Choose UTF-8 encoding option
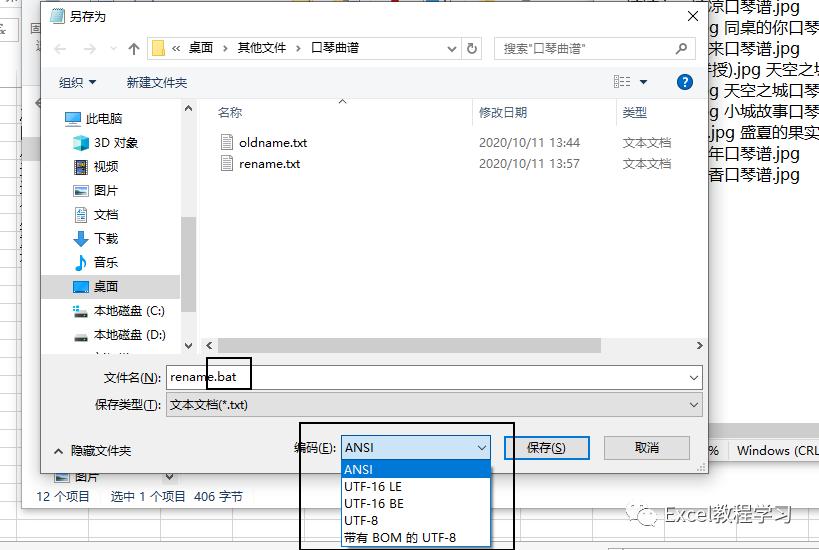This screenshot has width=819, height=550. click(416, 520)
